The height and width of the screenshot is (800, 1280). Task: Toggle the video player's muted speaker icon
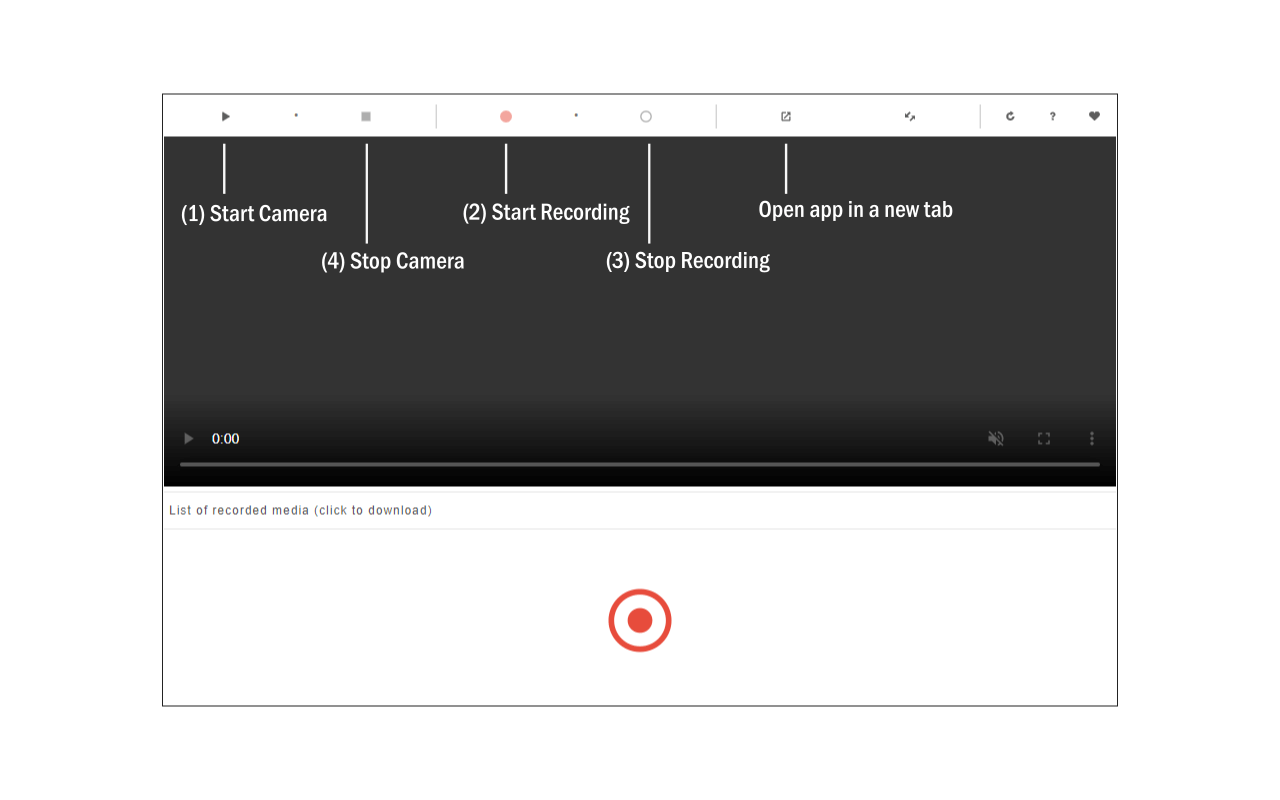(996, 439)
